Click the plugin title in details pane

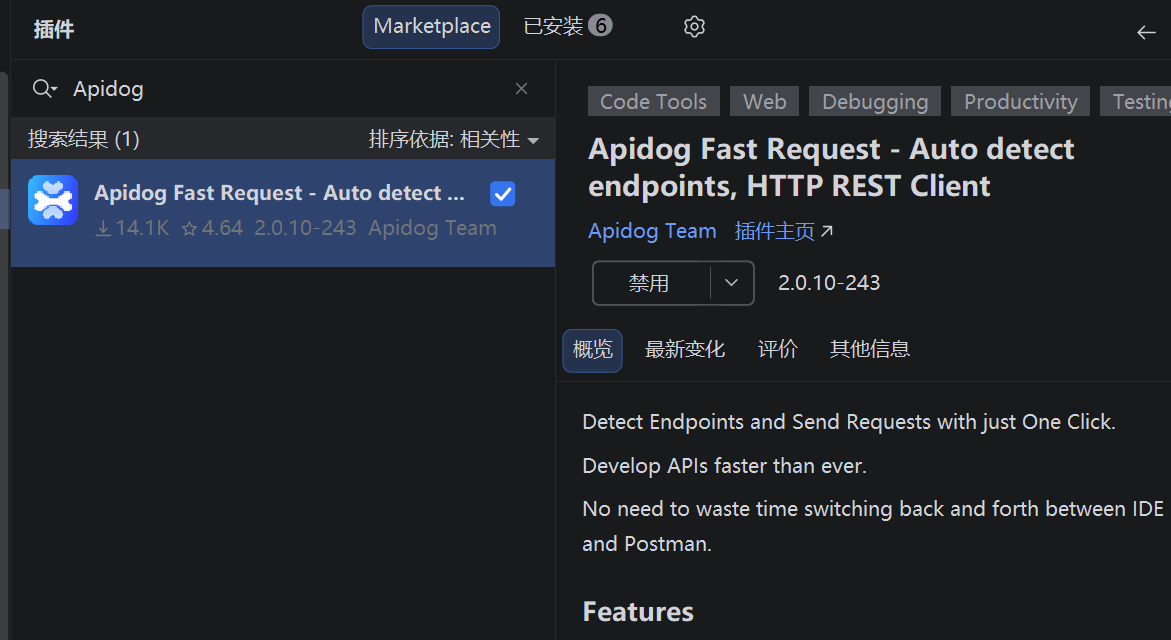coord(830,167)
